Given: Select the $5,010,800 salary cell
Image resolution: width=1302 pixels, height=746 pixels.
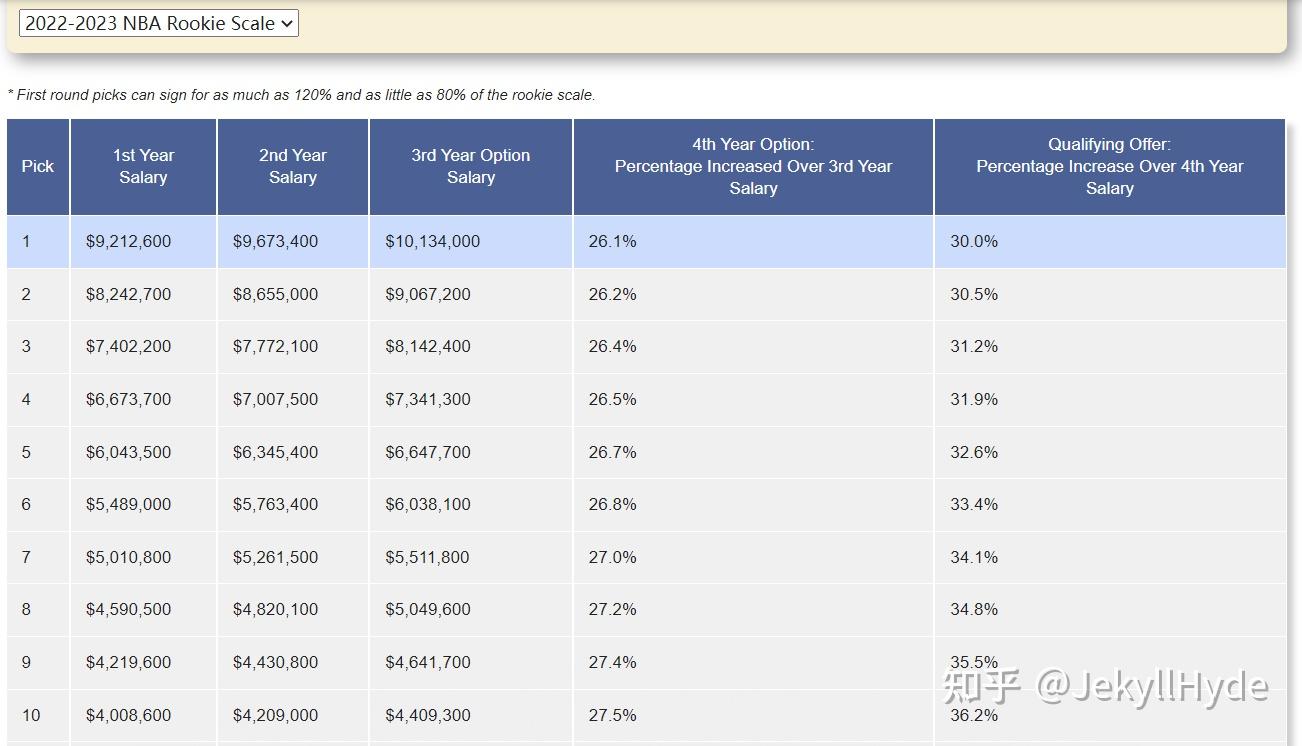Looking at the screenshot, I should (143, 557).
